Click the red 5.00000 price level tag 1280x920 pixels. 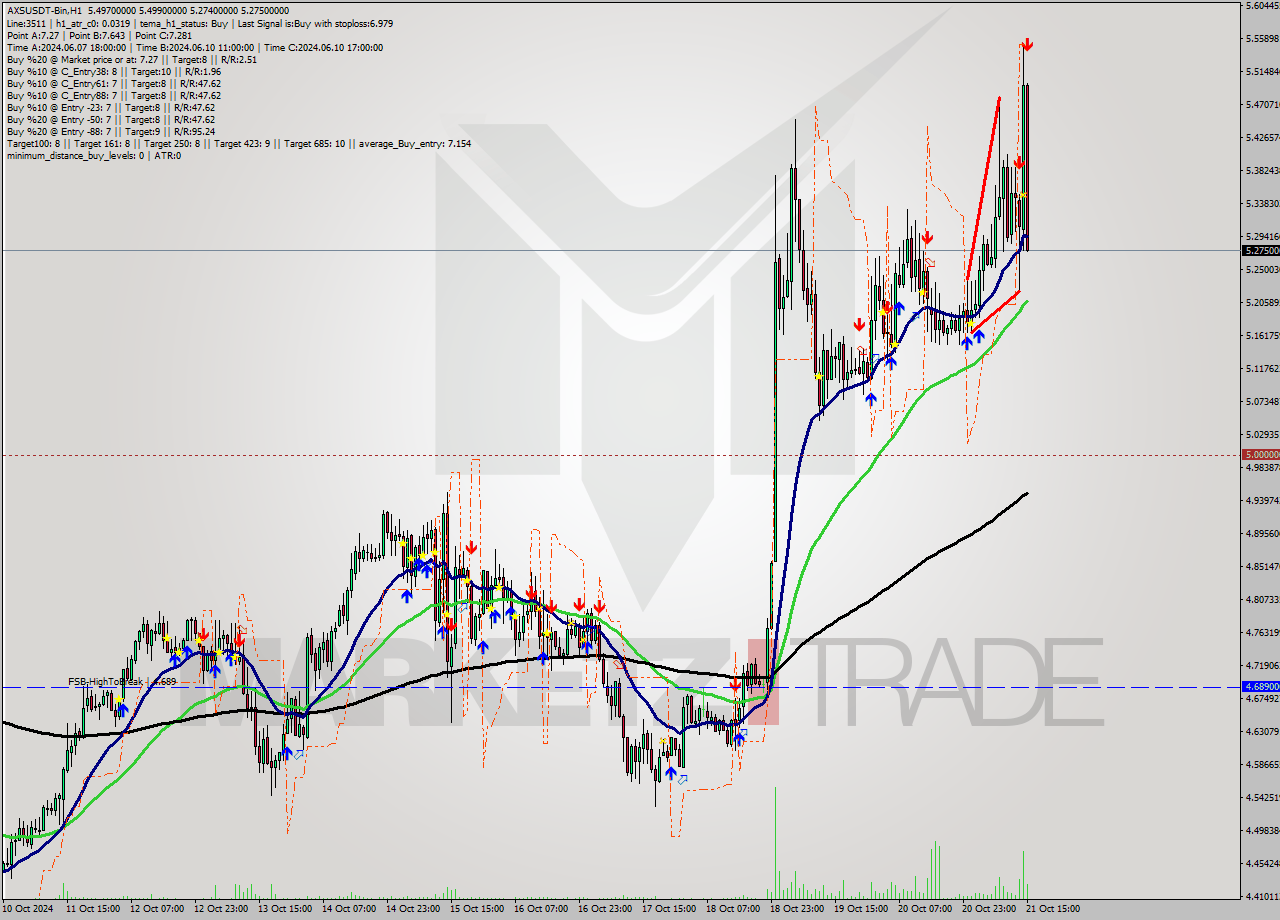1259,455
